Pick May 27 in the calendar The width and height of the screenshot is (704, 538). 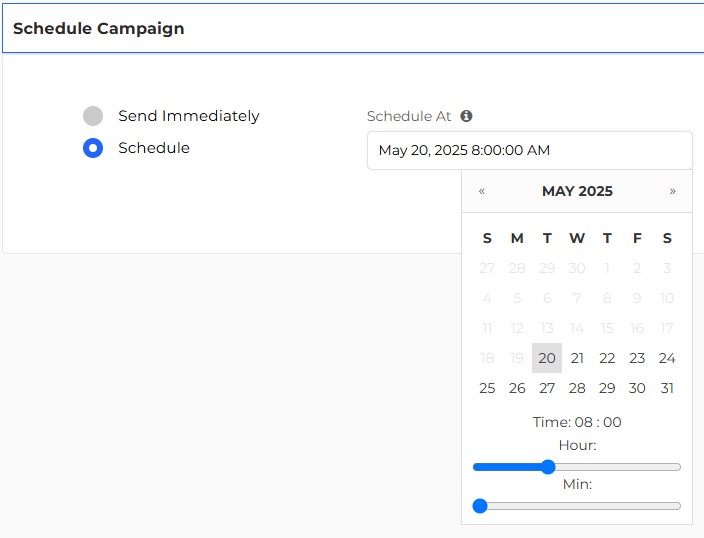click(x=547, y=388)
